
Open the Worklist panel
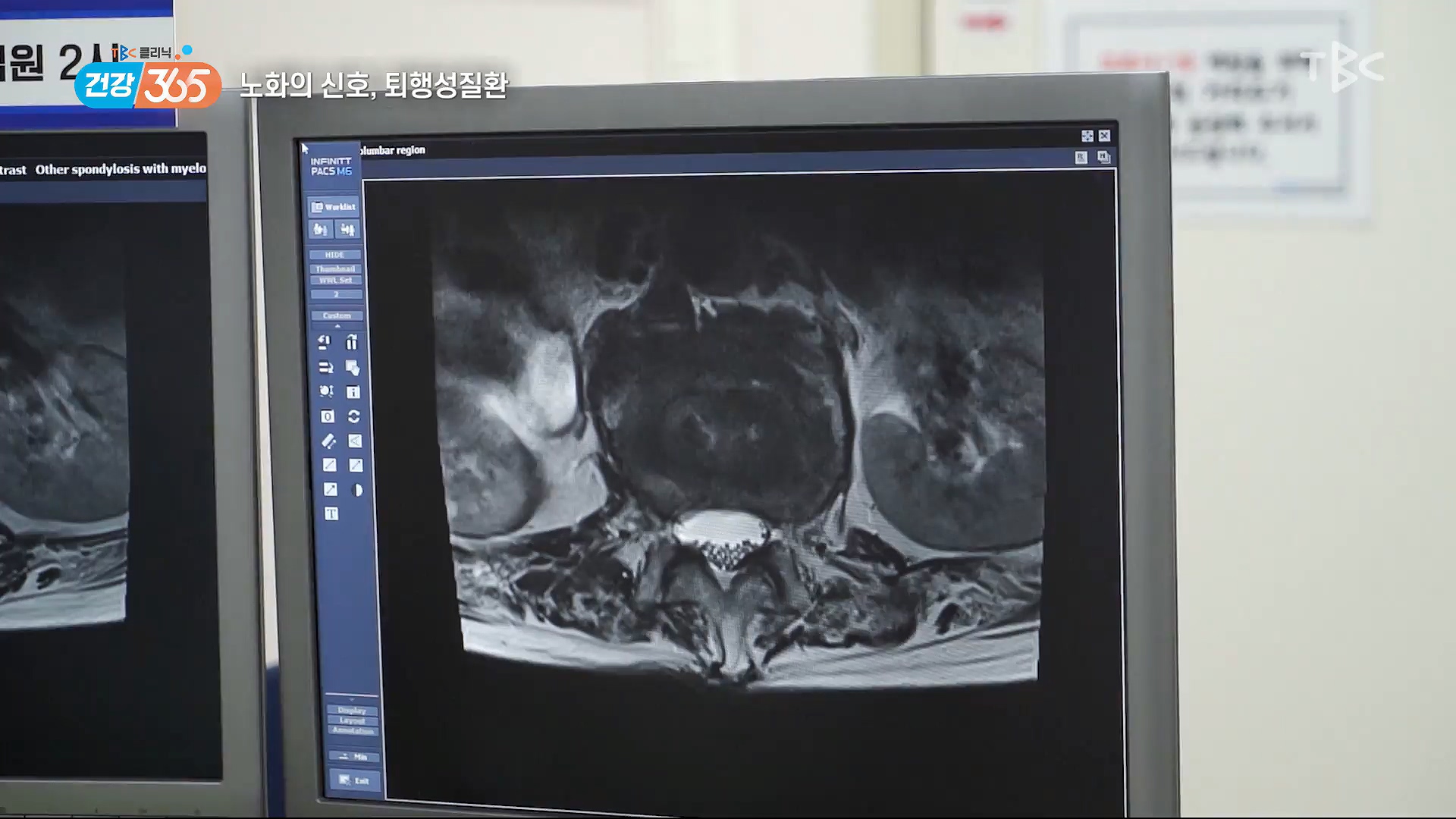[334, 206]
